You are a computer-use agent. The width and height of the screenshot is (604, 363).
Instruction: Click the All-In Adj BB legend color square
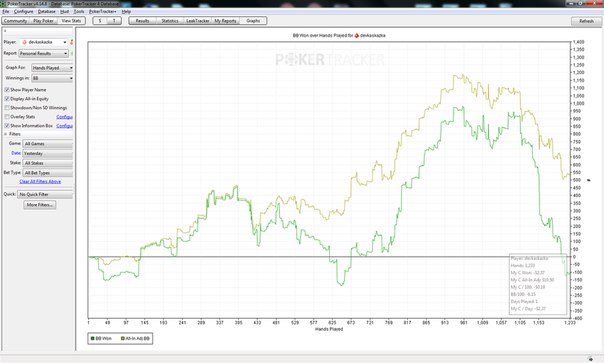[x=122, y=338]
